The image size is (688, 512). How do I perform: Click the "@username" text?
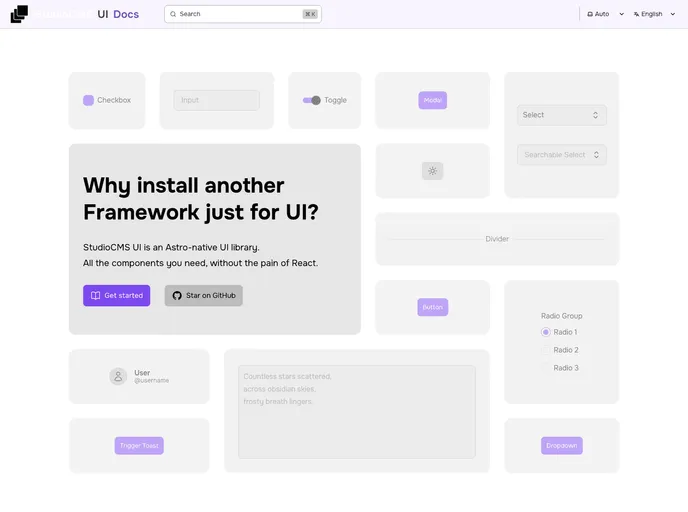(x=151, y=381)
